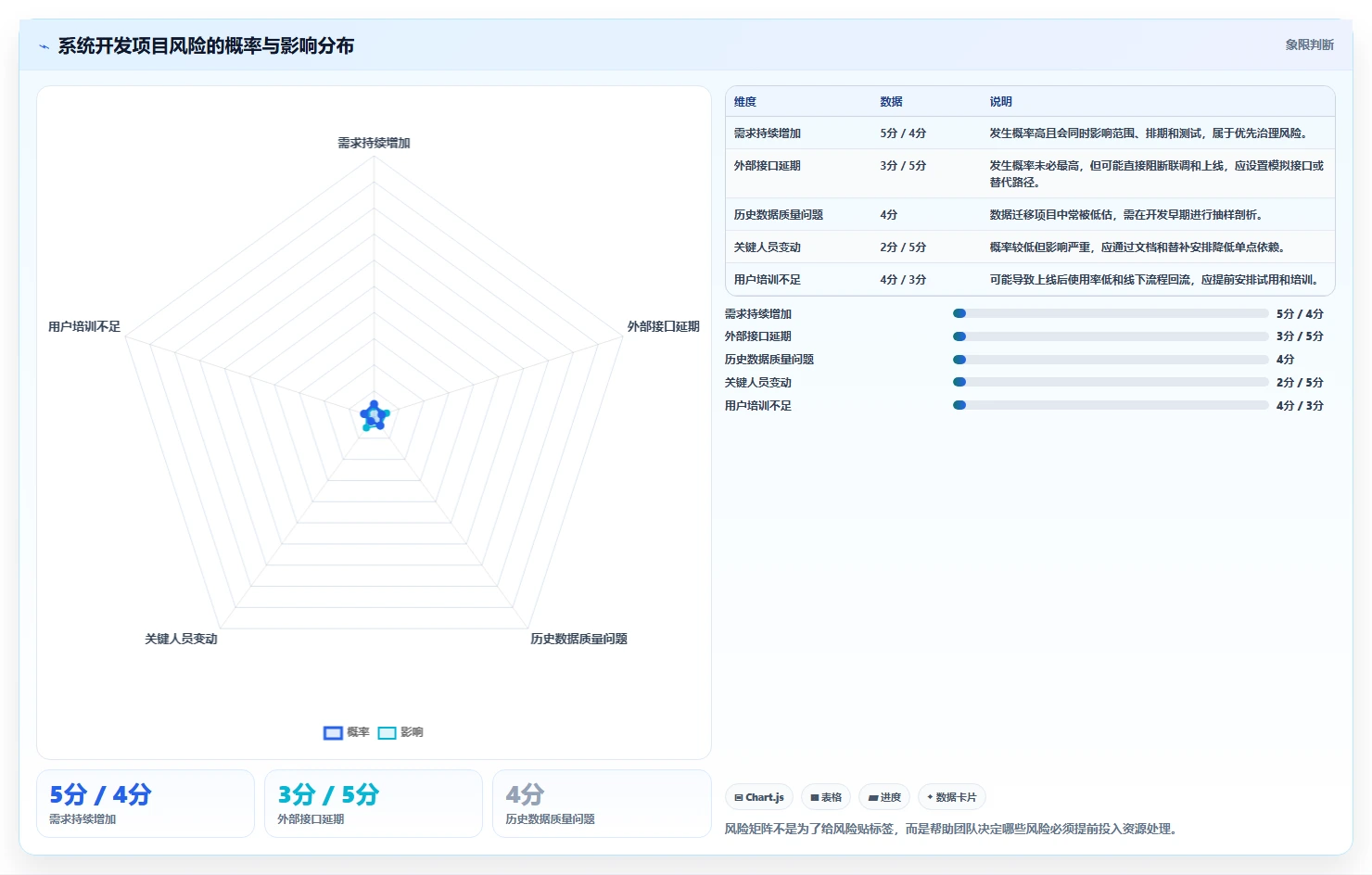Toggle the 影响 legend swatch
1372x875 pixels.
pyautogui.click(x=387, y=732)
